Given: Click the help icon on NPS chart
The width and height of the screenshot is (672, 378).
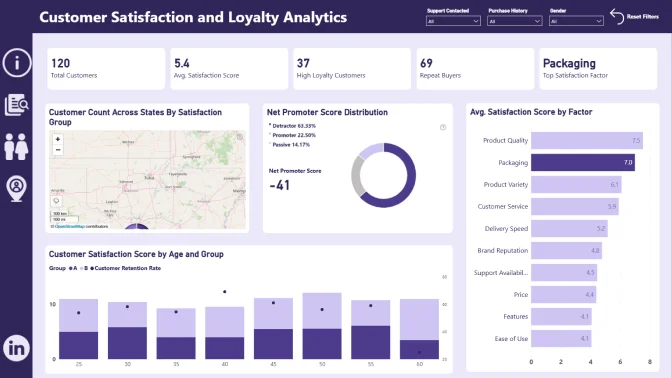Looking at the screenshot, I should [x=443, y=127].
